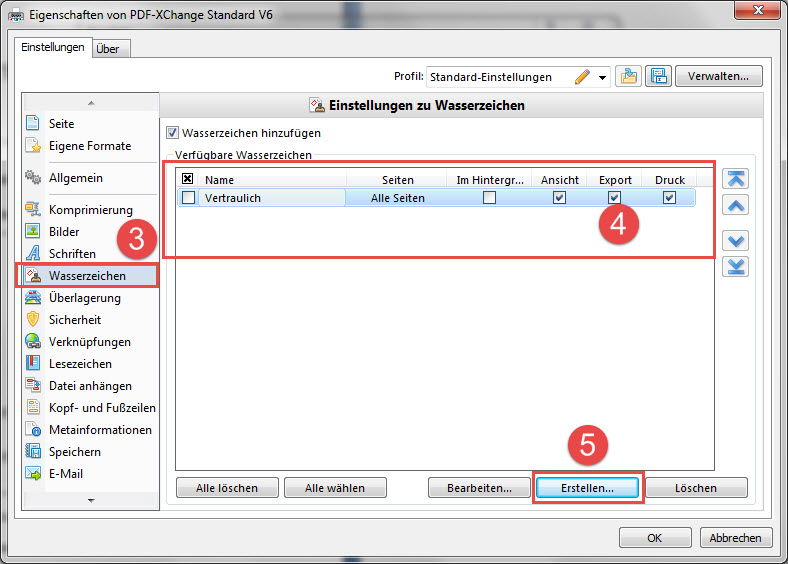Enable Im Hintergrund for Vertraulich
Viewport: 788px width, 564px height.
pyautogui.click(x=489, y=198)
